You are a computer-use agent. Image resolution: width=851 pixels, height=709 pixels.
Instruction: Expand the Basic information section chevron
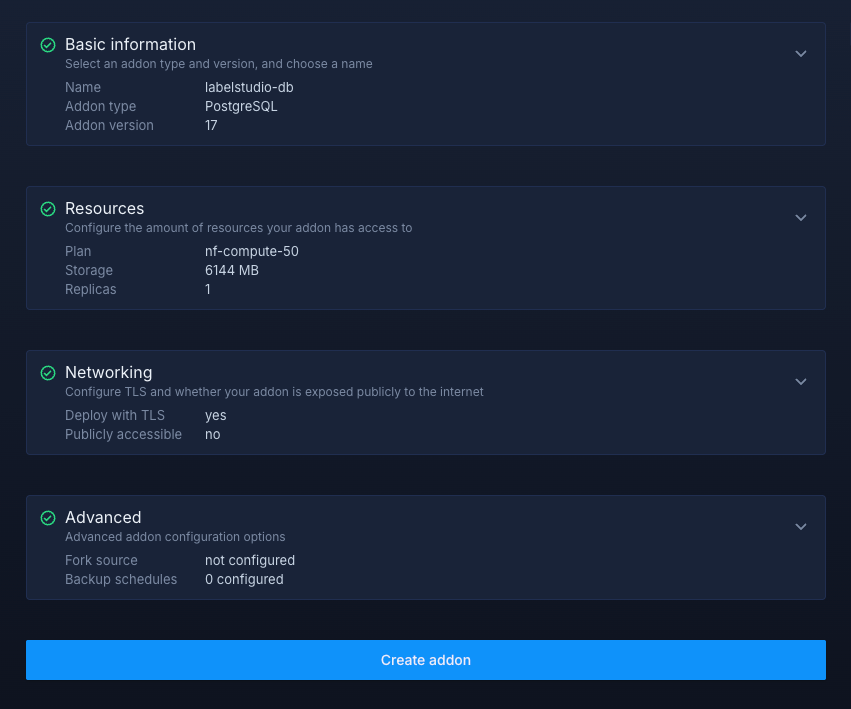click(800, 54)
